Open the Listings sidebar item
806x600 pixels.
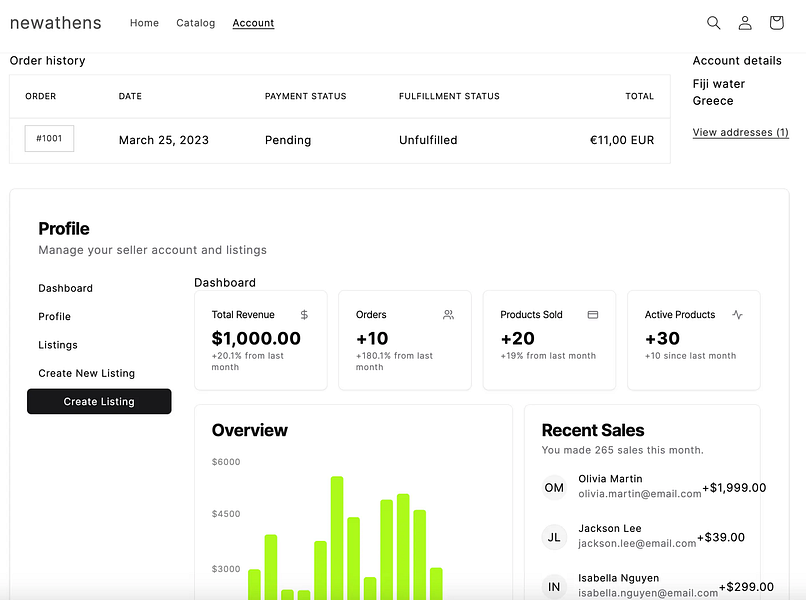58,344
